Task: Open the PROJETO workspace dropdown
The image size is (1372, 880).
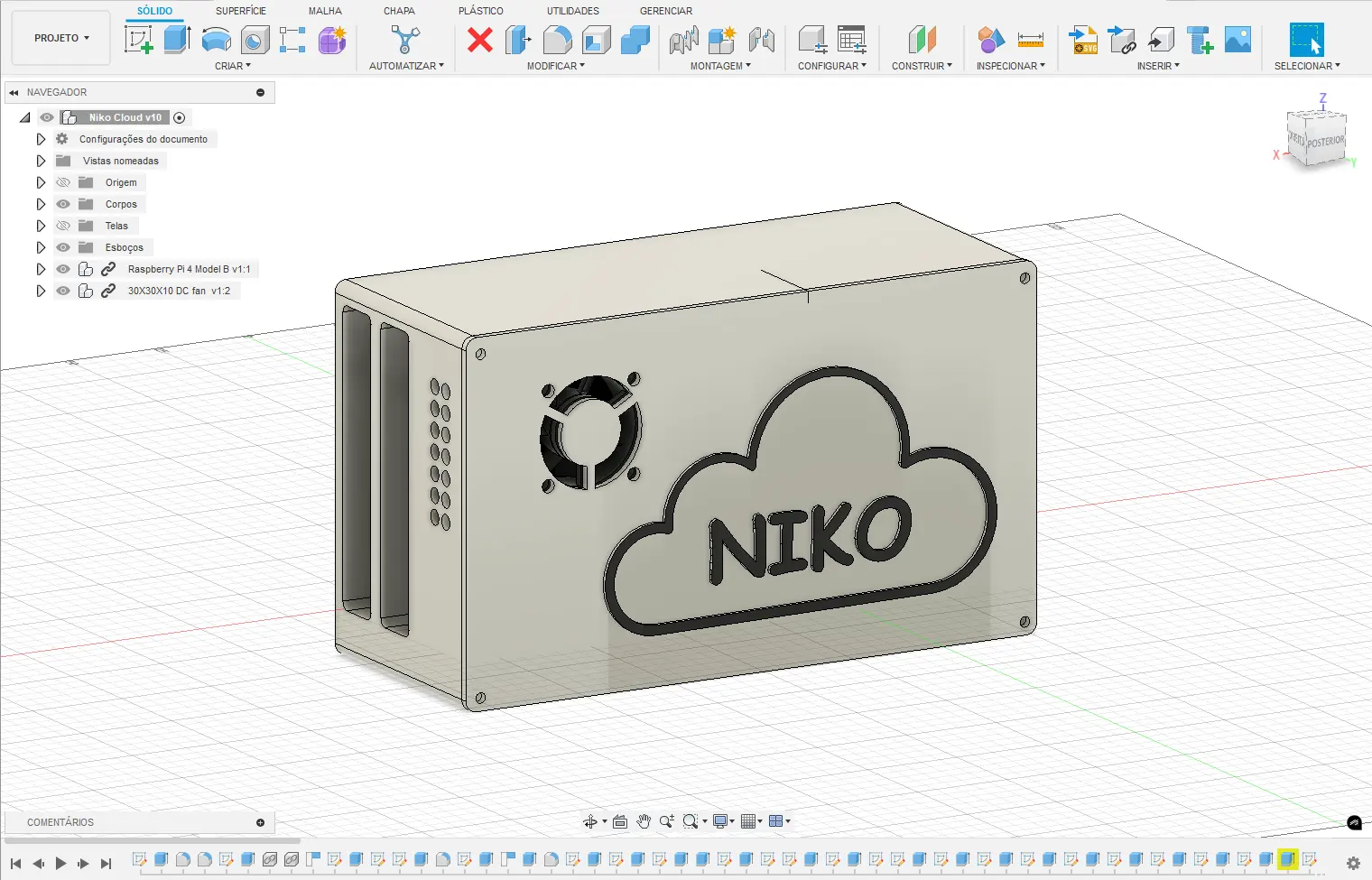Action: pyautogui.click(x=61, y=38)
